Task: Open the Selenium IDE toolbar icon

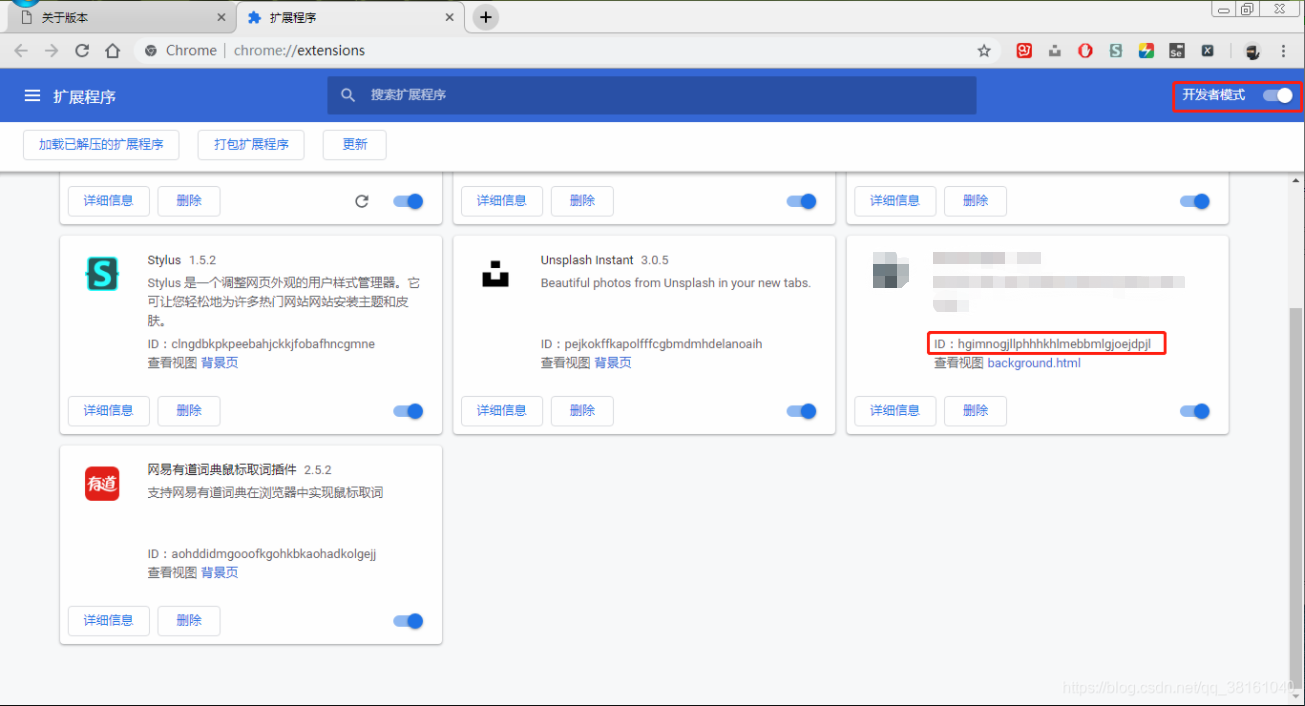Action: pyautogui.click(x=1176, y=50)
